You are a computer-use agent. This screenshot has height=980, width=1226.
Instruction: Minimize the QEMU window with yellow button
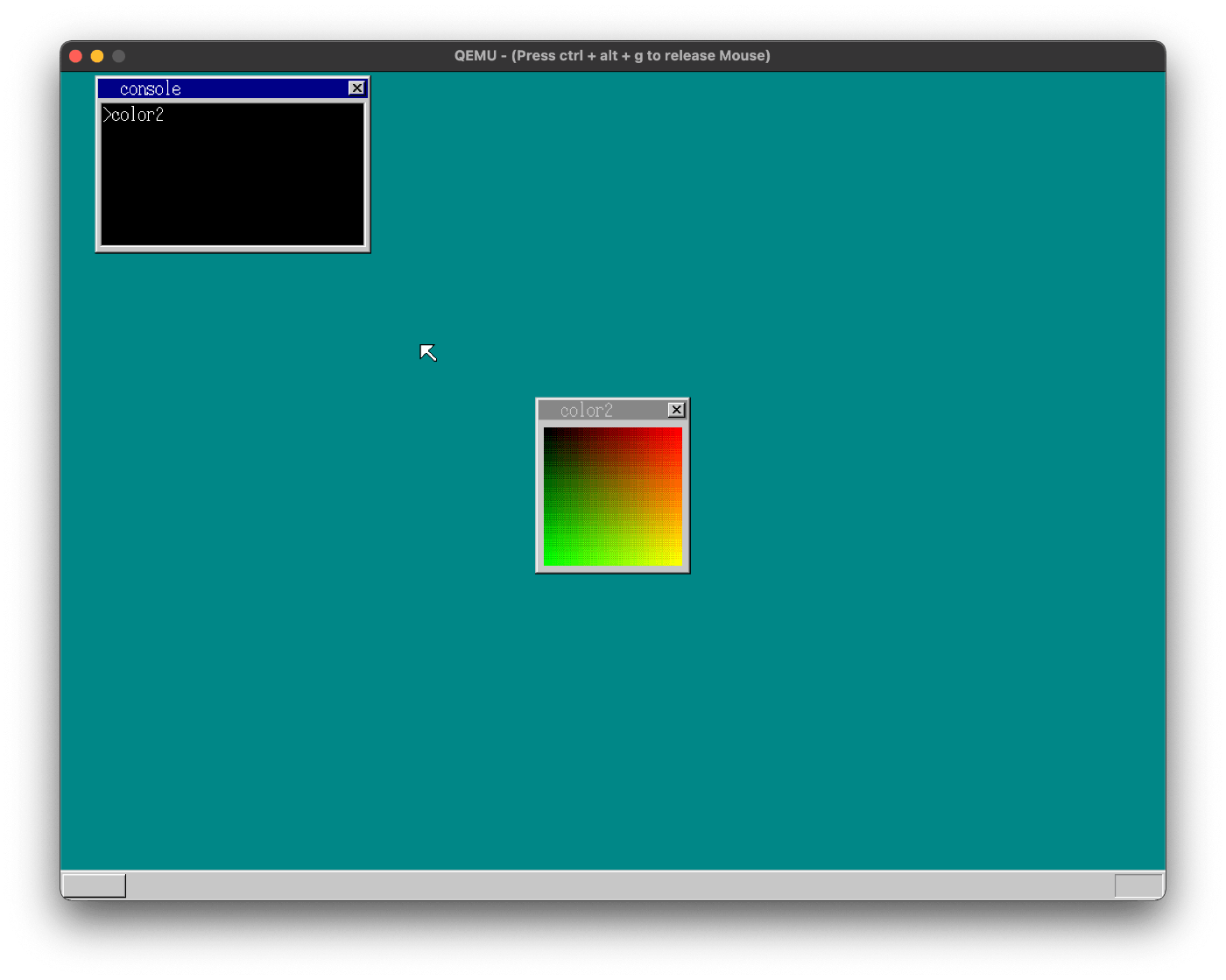coord(97,56)
